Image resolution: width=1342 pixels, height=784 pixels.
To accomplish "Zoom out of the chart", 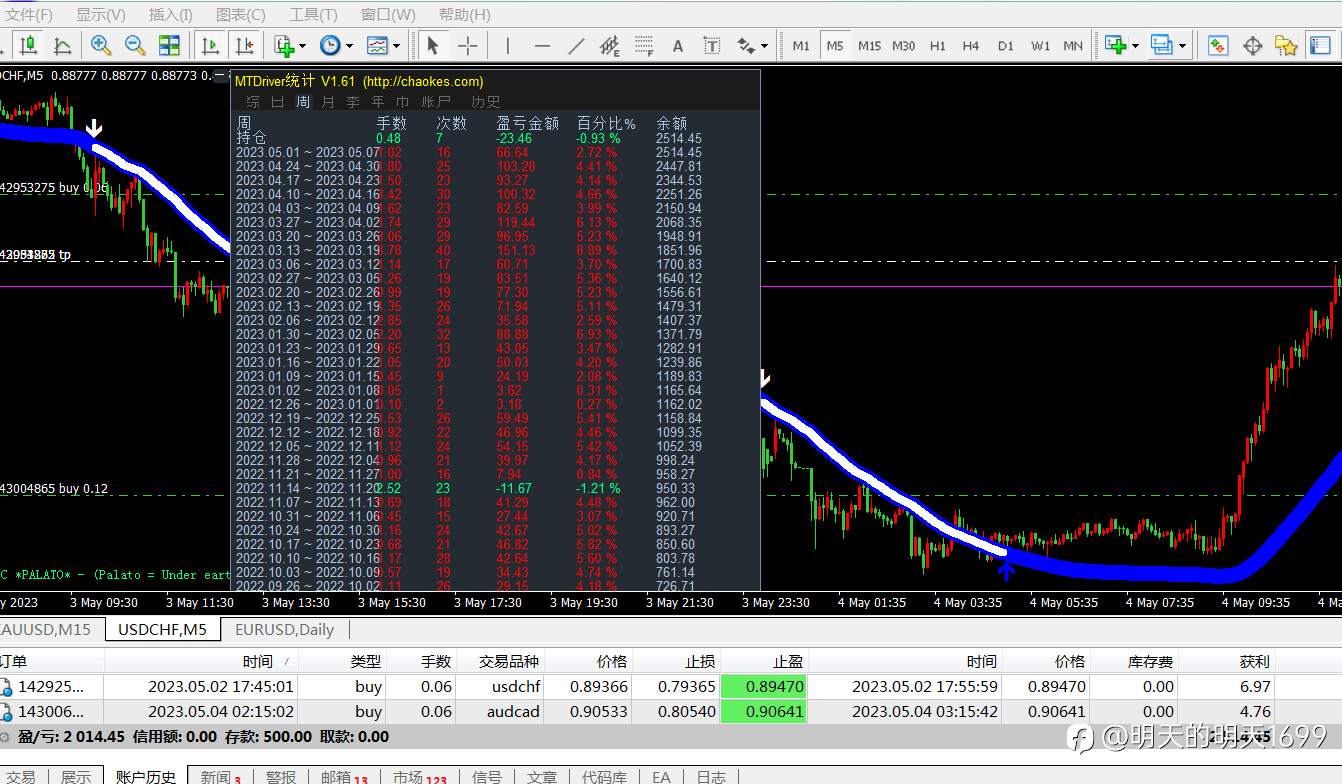I will coord(135,45).
